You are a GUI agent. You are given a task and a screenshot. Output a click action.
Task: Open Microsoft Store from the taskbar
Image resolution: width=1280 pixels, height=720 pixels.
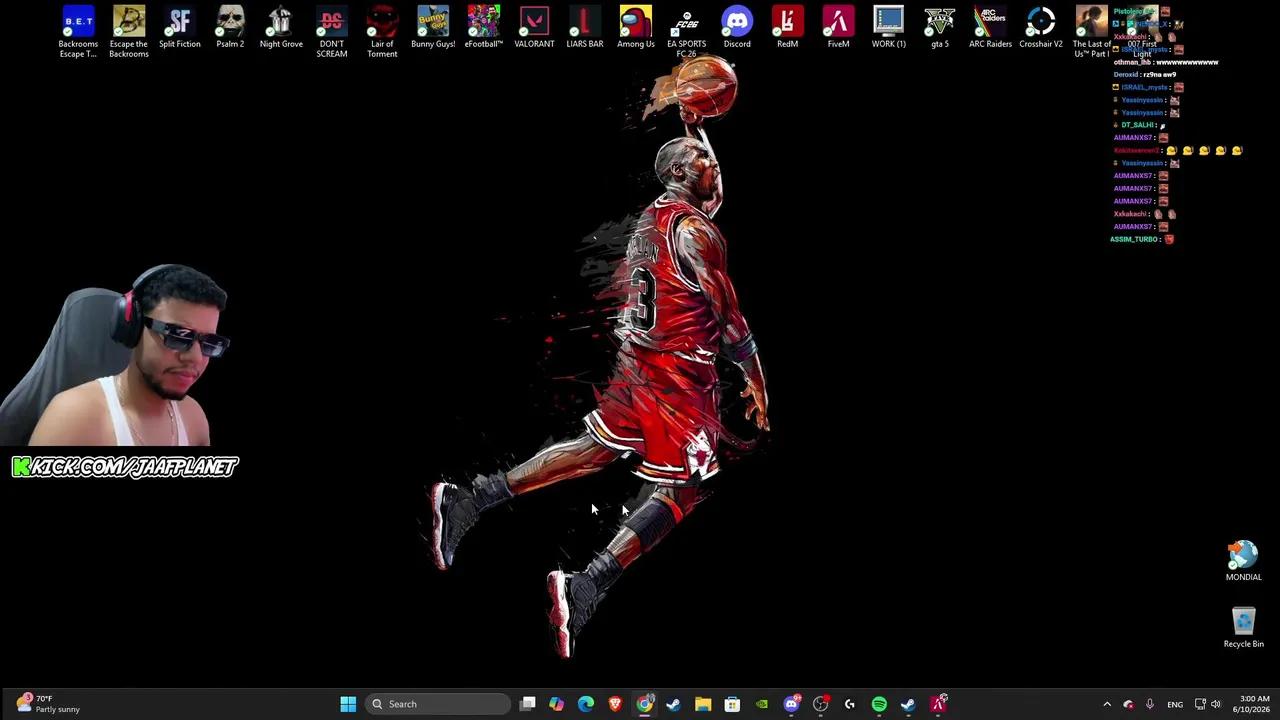[x=732, y=704]
